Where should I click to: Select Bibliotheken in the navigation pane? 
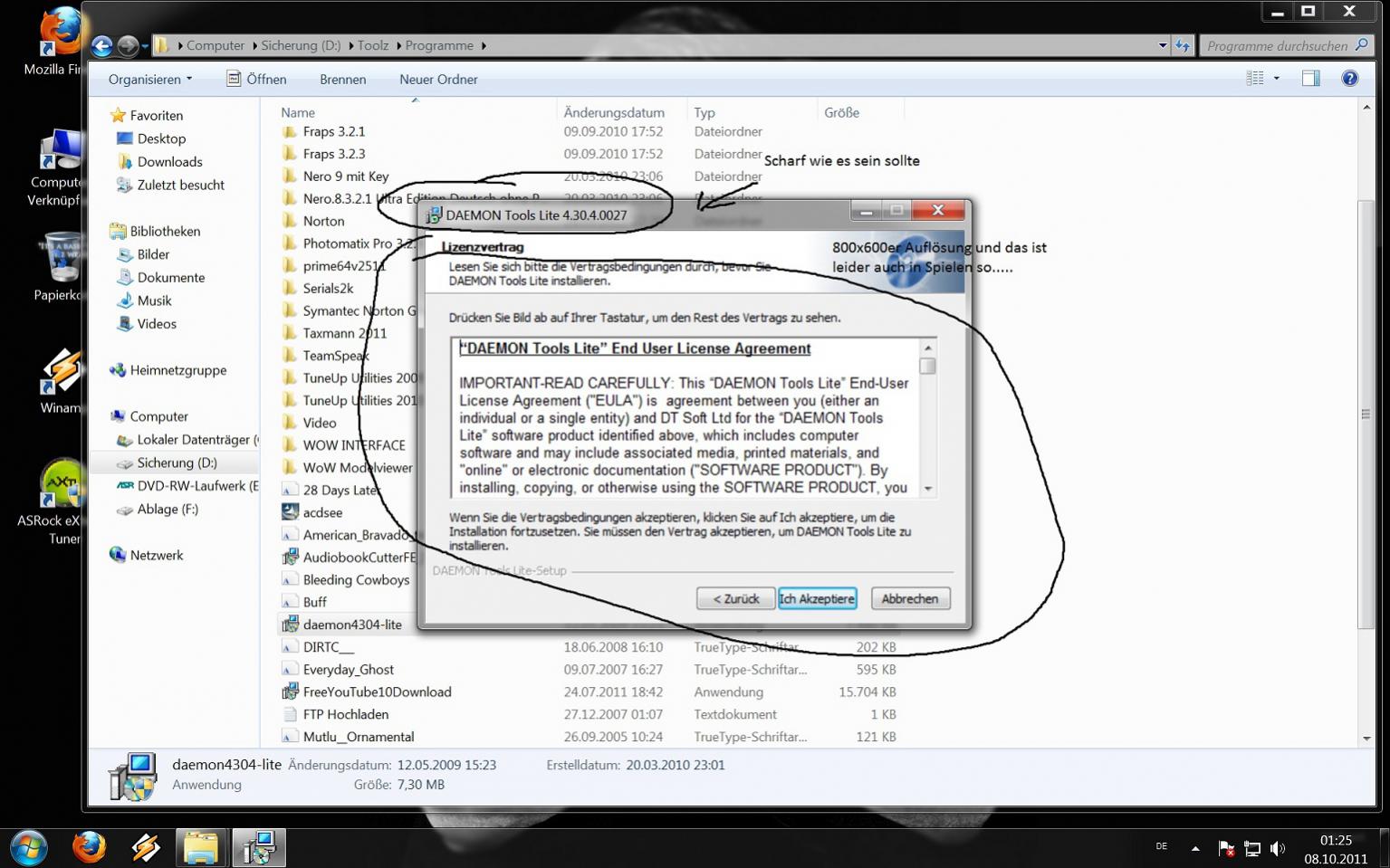pos(165,231)
